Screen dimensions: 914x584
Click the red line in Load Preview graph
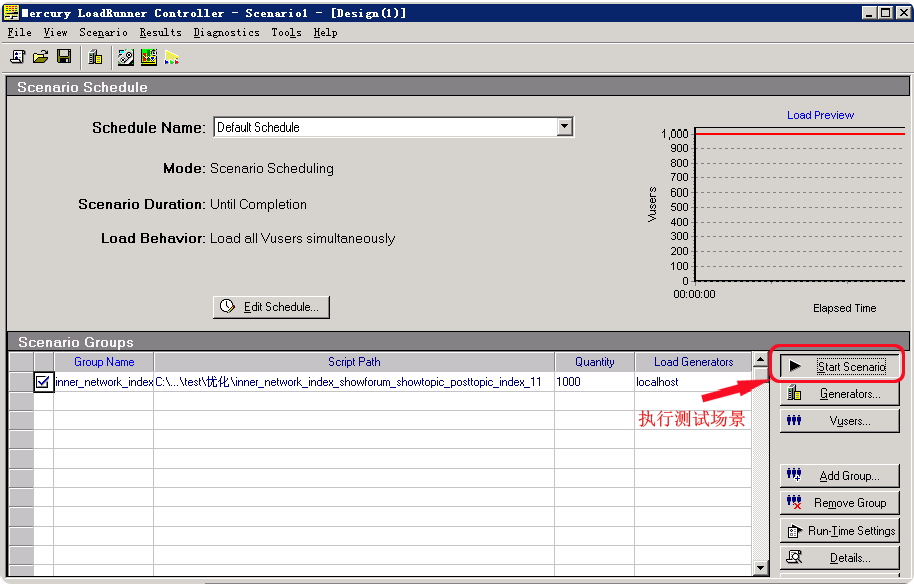(x=800, y=133)
